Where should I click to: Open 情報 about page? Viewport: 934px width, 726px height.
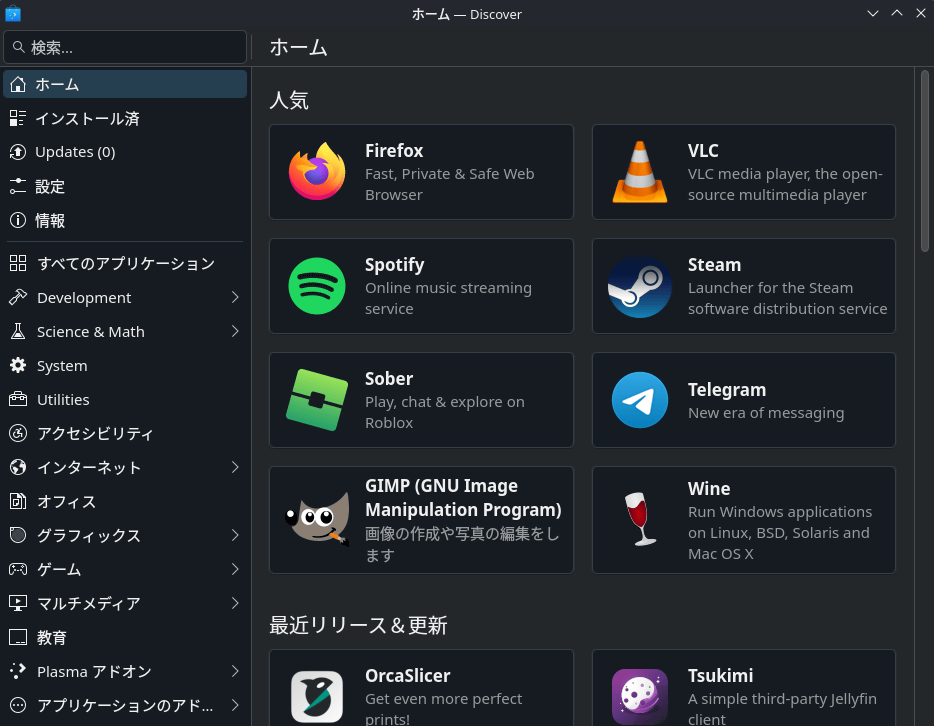125,220
